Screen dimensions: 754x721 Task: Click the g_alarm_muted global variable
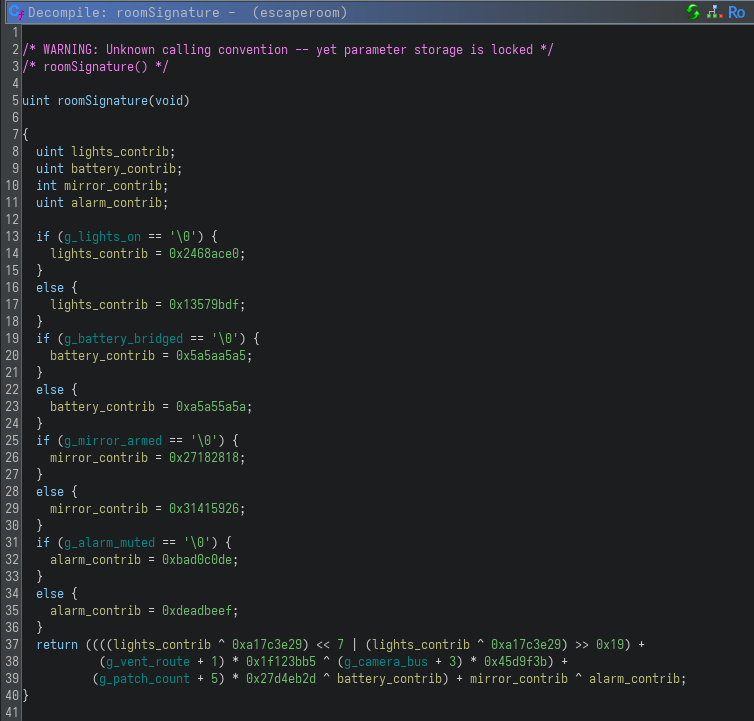(x=109, y=543)
